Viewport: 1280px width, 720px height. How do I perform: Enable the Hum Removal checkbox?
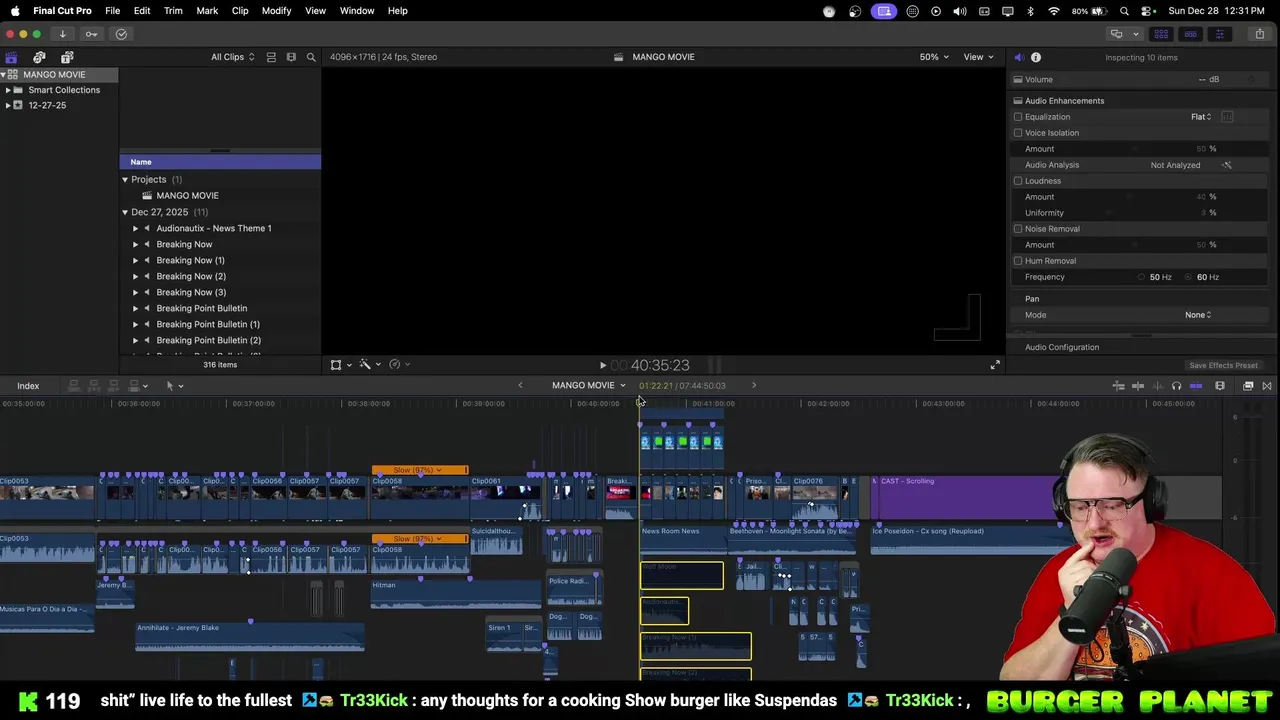click(1018, 261)
